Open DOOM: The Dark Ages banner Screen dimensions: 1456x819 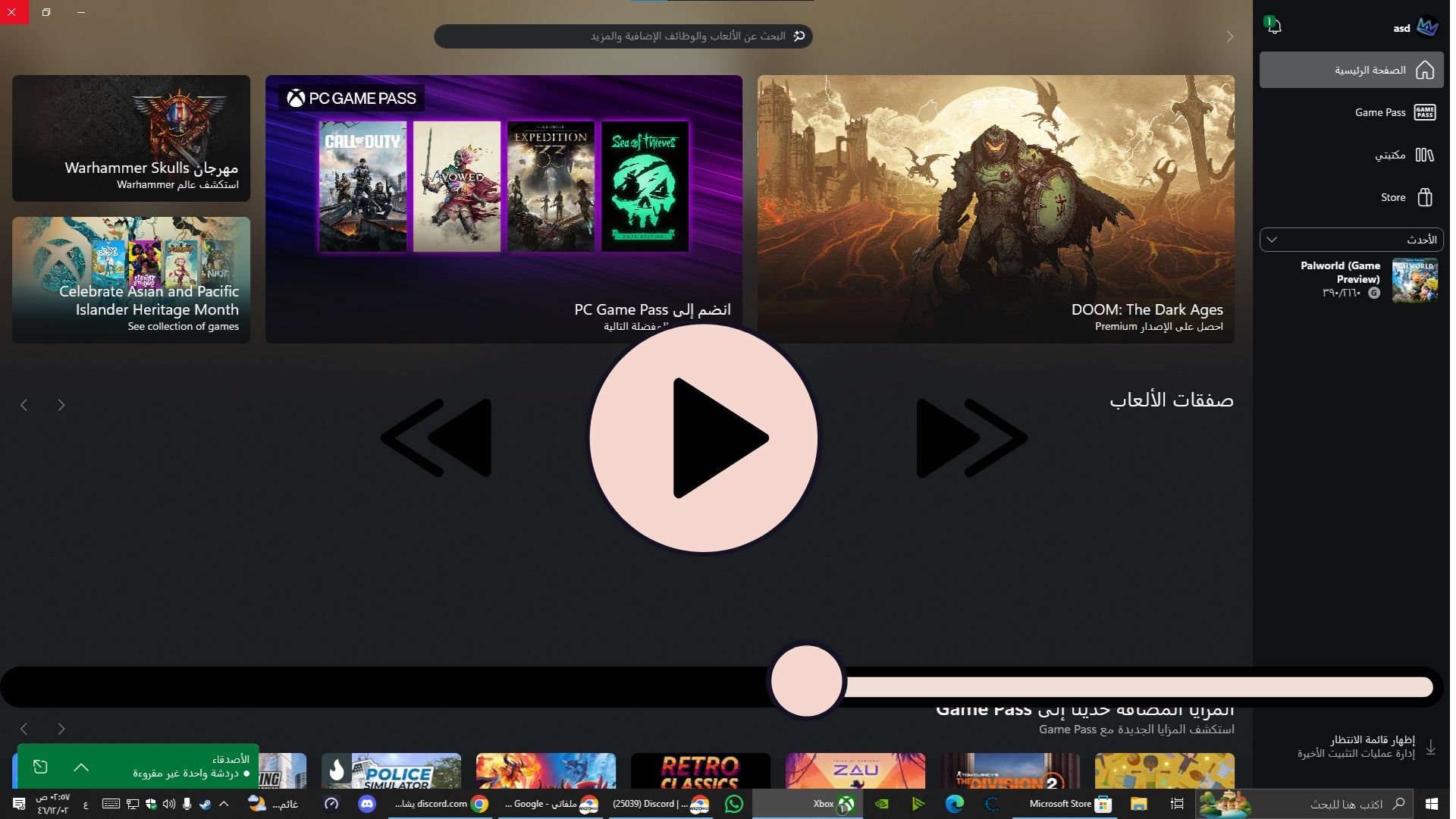point(996,209)
